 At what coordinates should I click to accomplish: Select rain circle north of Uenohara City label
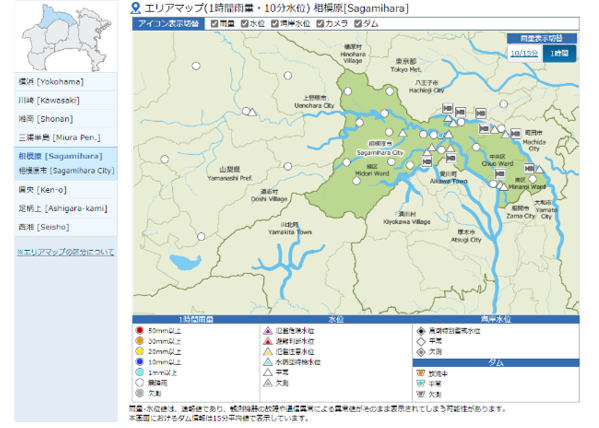[288, 76]
